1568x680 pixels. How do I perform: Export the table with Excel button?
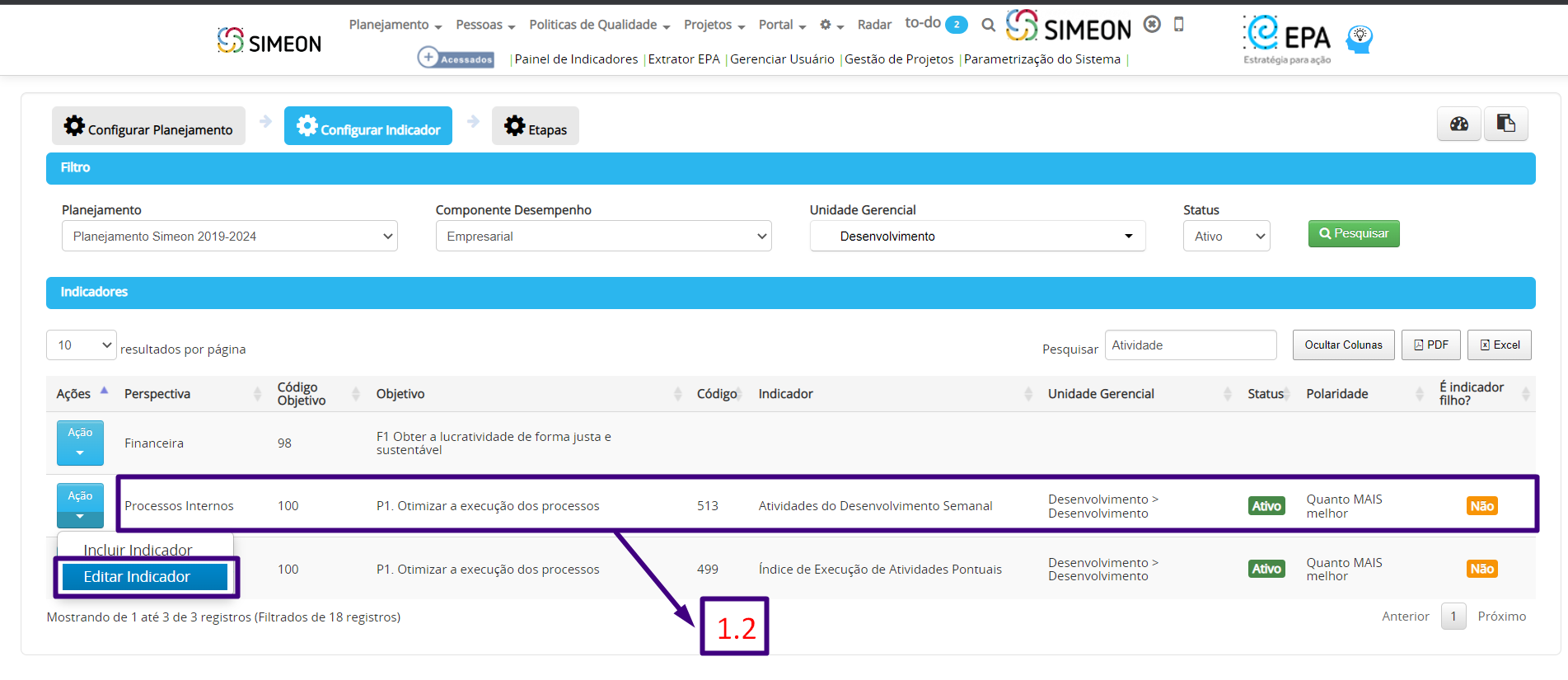click(1500, 345)
